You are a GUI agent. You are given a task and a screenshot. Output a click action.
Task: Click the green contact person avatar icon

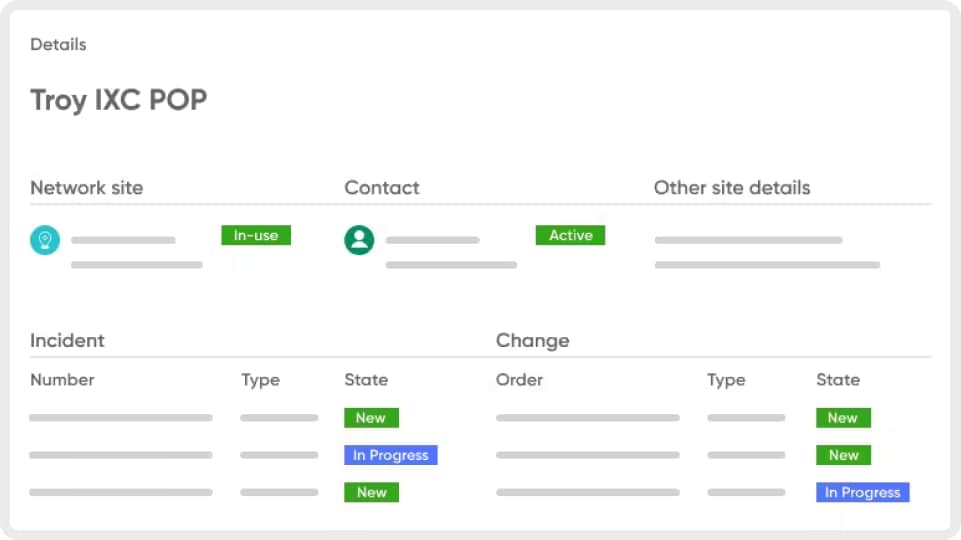point(359,240)
